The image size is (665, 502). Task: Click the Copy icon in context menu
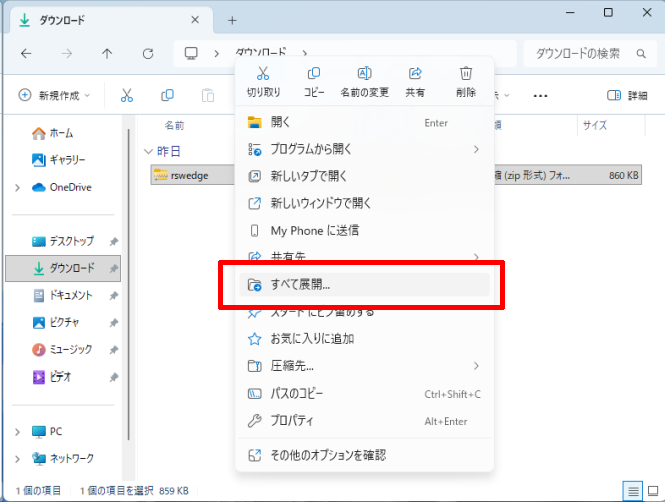coord(314,74)
